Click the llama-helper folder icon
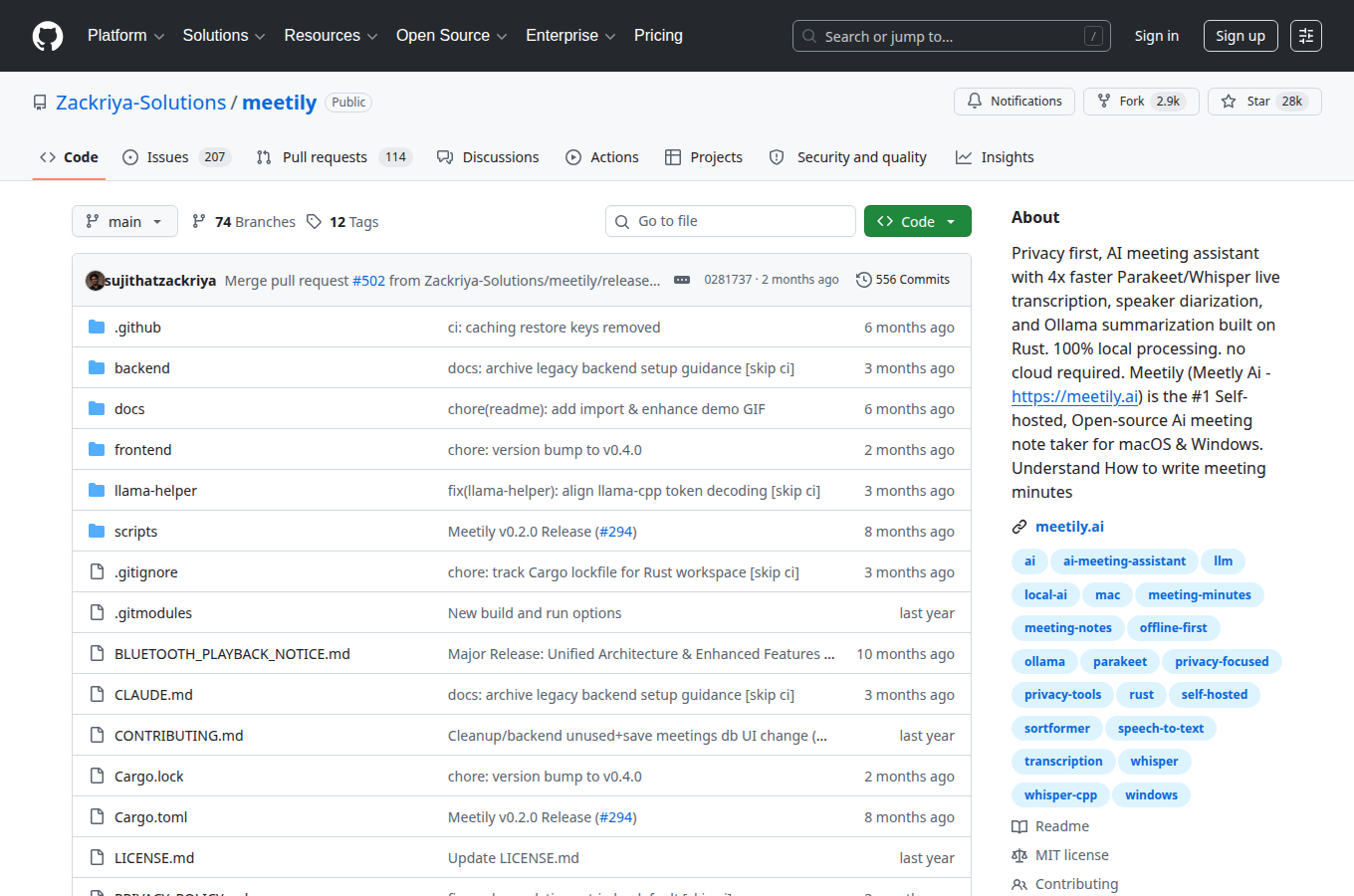Screen dimensions: 1354x896 pos(97,491)
